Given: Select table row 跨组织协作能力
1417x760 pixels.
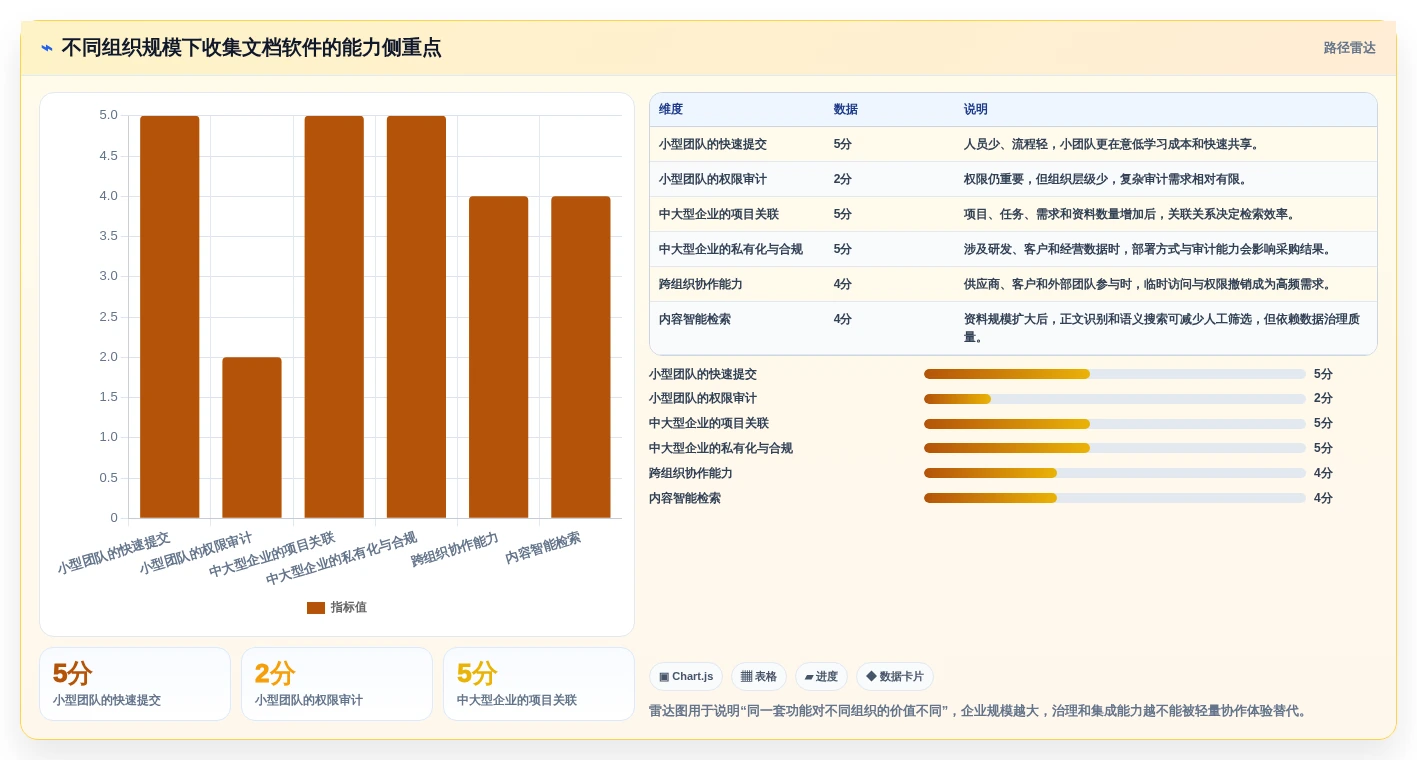Looking at the screenshot, I should (x=1013, y=284).
